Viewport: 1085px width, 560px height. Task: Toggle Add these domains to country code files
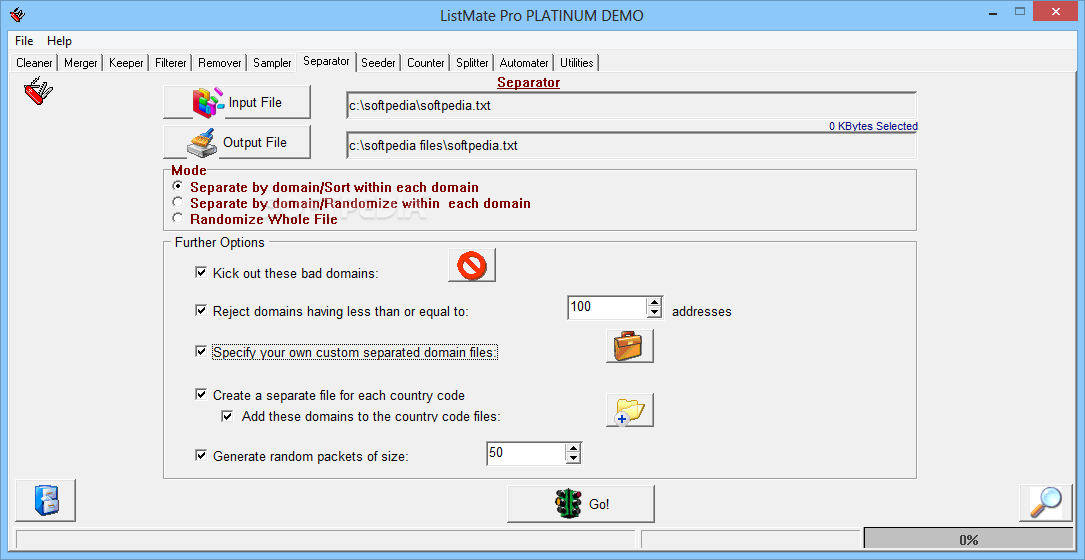tap(227, 416)
